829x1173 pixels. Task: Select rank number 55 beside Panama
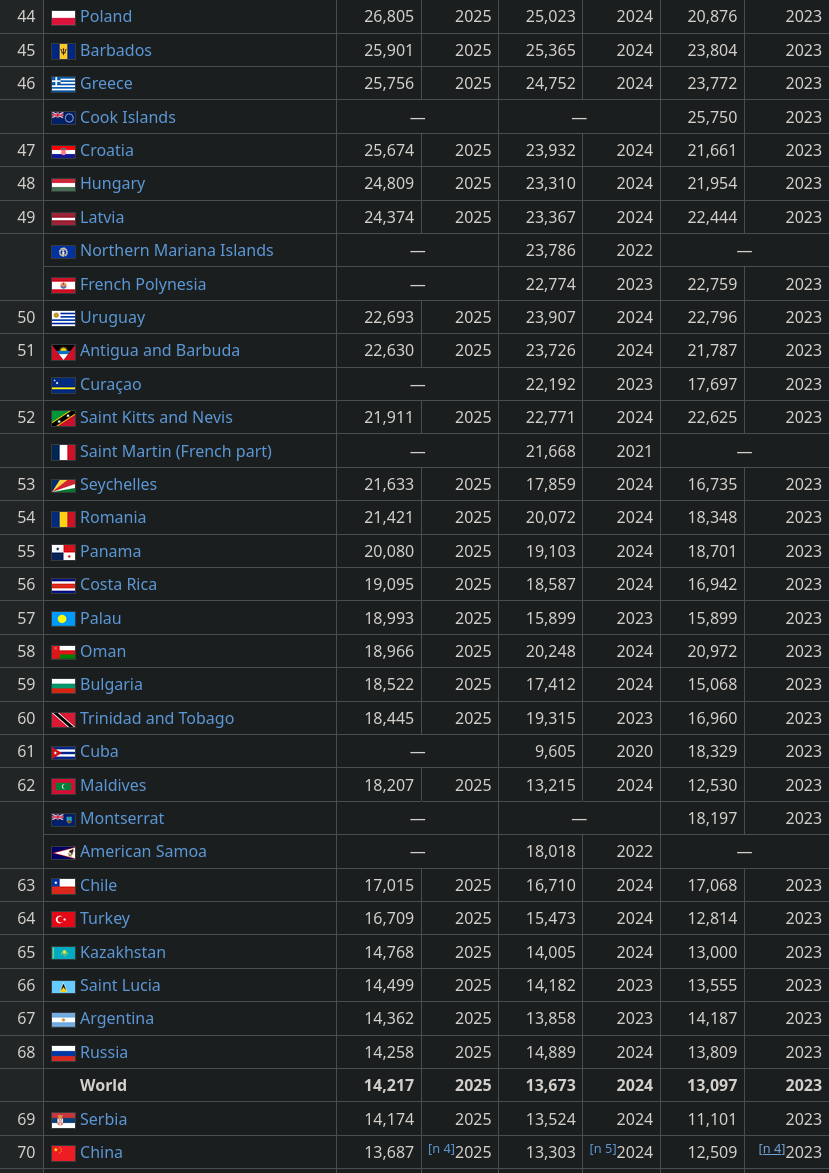point(26,551)
